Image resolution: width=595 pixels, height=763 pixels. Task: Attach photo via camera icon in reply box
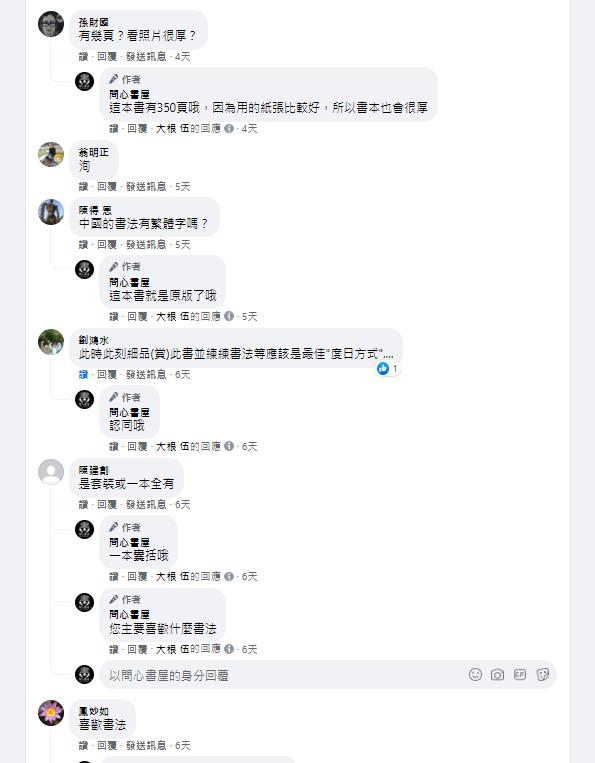[x=497, y=674]
